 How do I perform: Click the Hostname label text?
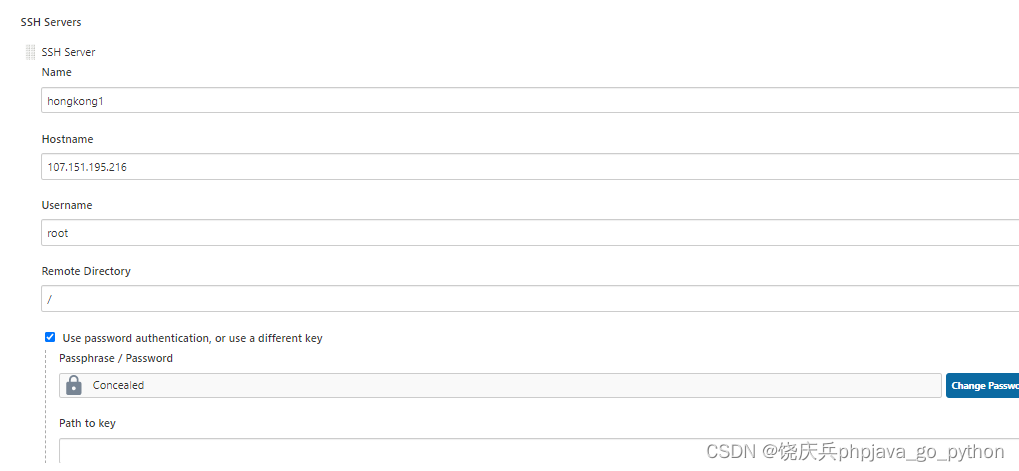68,139
